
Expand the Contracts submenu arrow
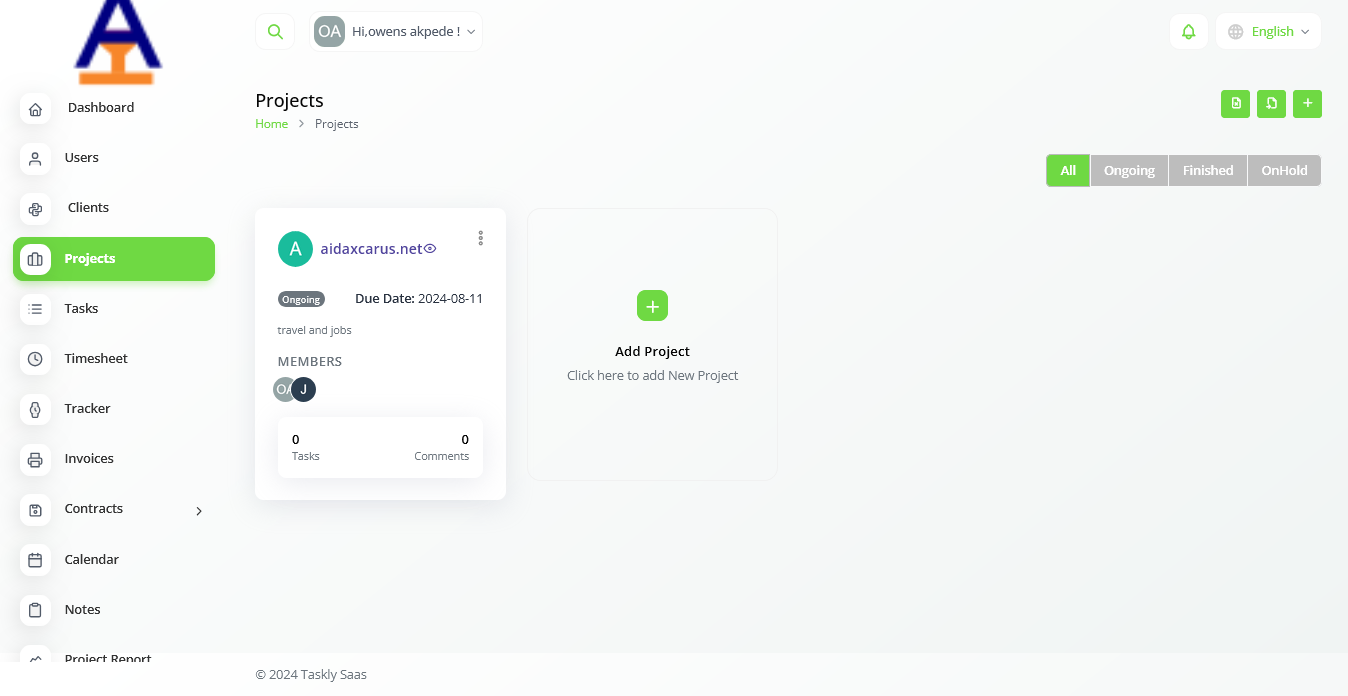[x=199, y=511]
